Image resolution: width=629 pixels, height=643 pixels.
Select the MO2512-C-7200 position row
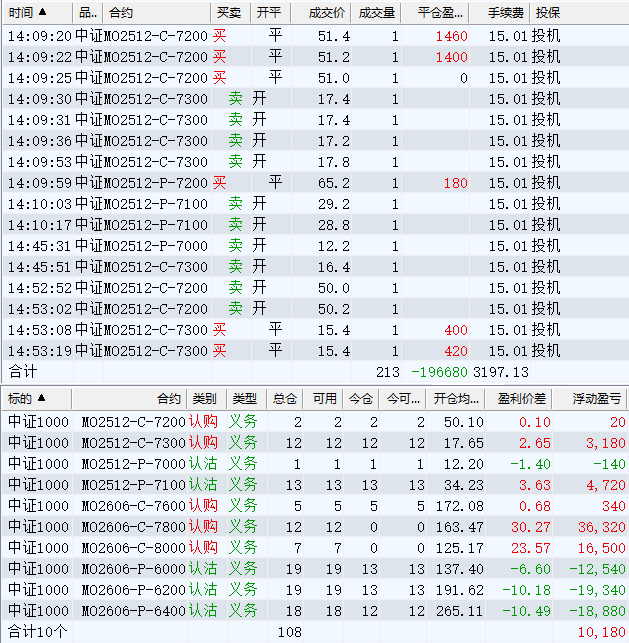[315, 422]
